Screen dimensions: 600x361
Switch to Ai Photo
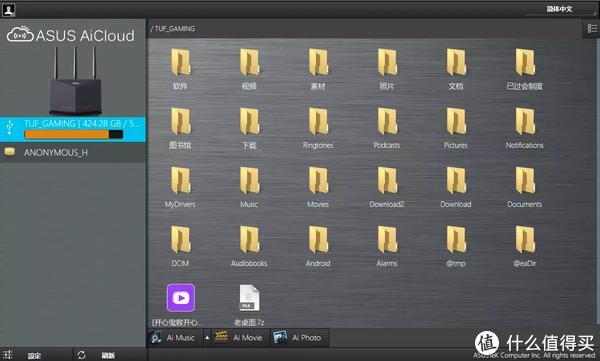coord(299,338)
